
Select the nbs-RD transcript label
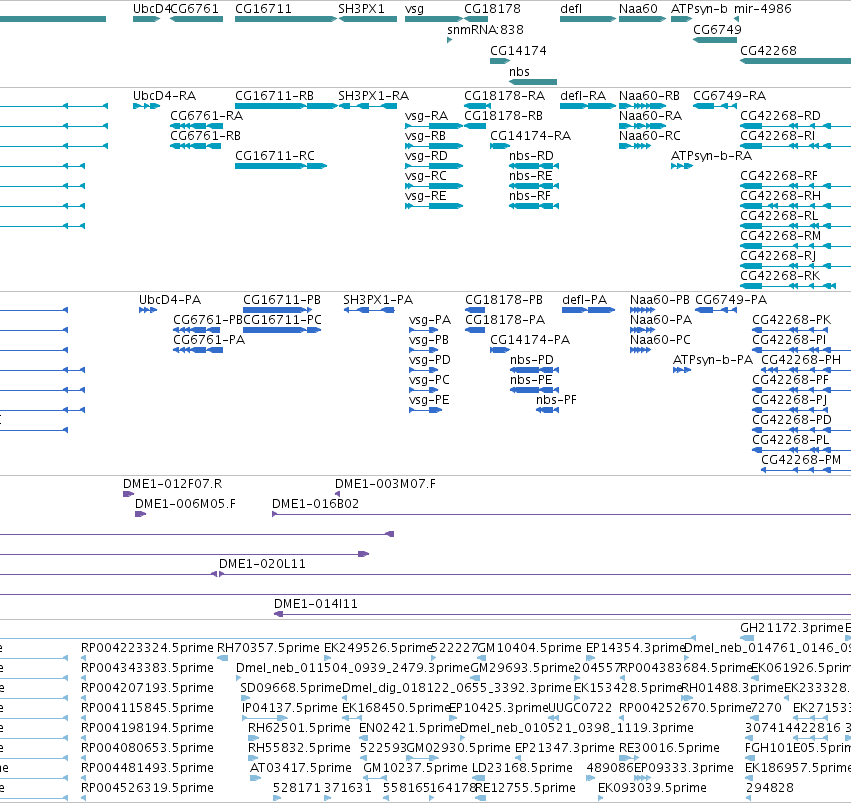tap(531, 156)
